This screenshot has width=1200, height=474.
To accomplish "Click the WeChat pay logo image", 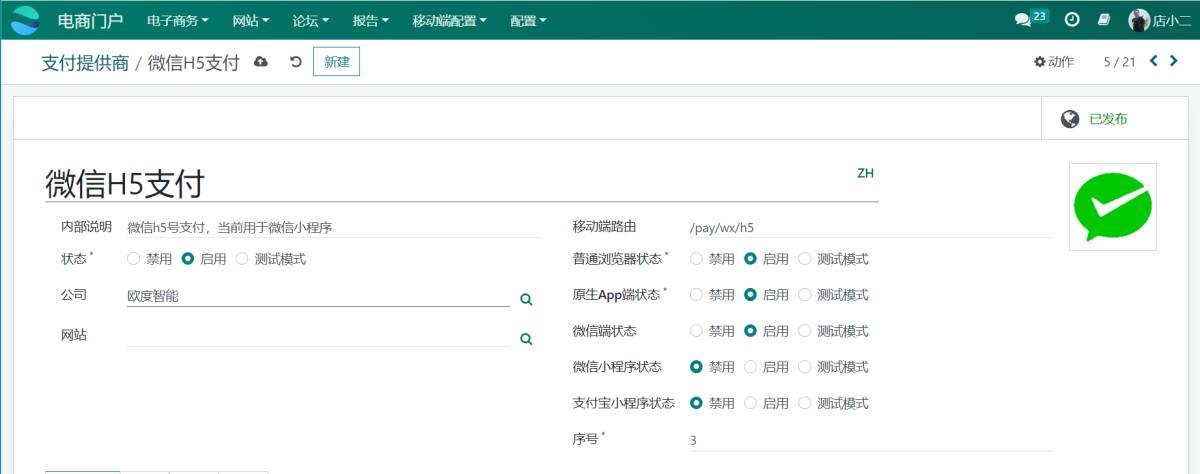I will tap(1113, 206).
